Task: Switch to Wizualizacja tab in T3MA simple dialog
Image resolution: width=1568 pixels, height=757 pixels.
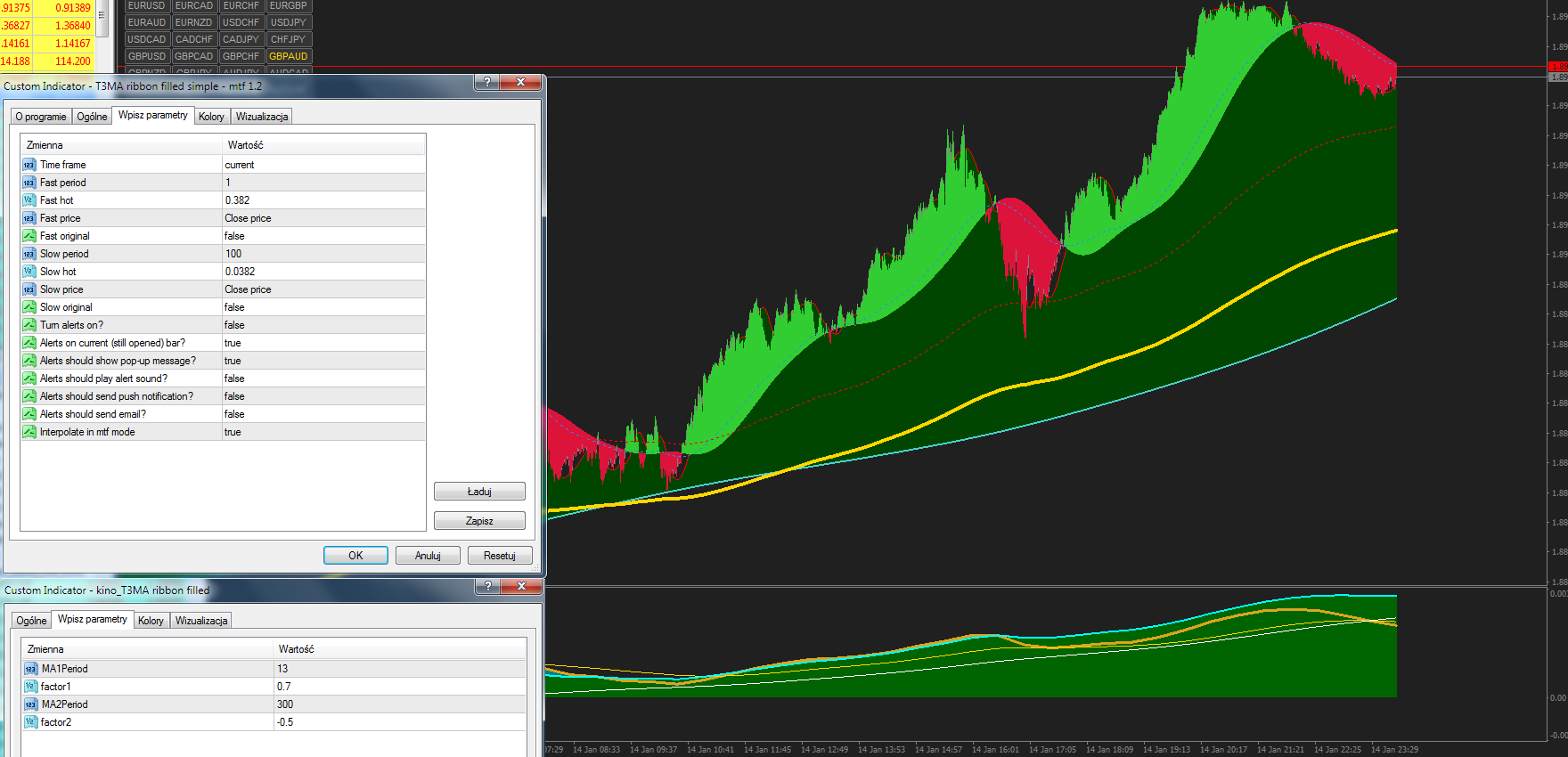Action: coord(262,117)
